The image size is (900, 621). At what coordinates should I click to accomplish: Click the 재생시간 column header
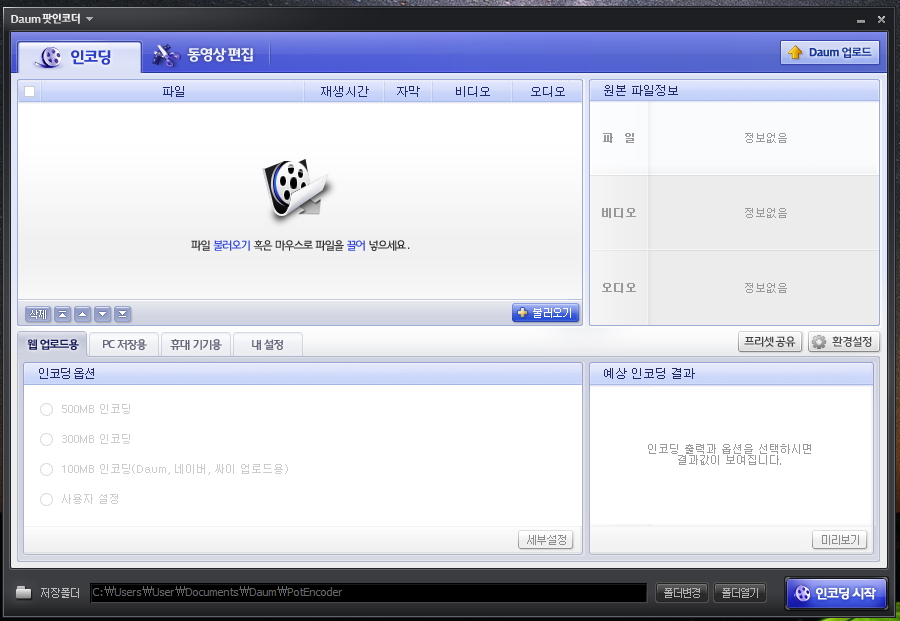click(x=344, y=91)
